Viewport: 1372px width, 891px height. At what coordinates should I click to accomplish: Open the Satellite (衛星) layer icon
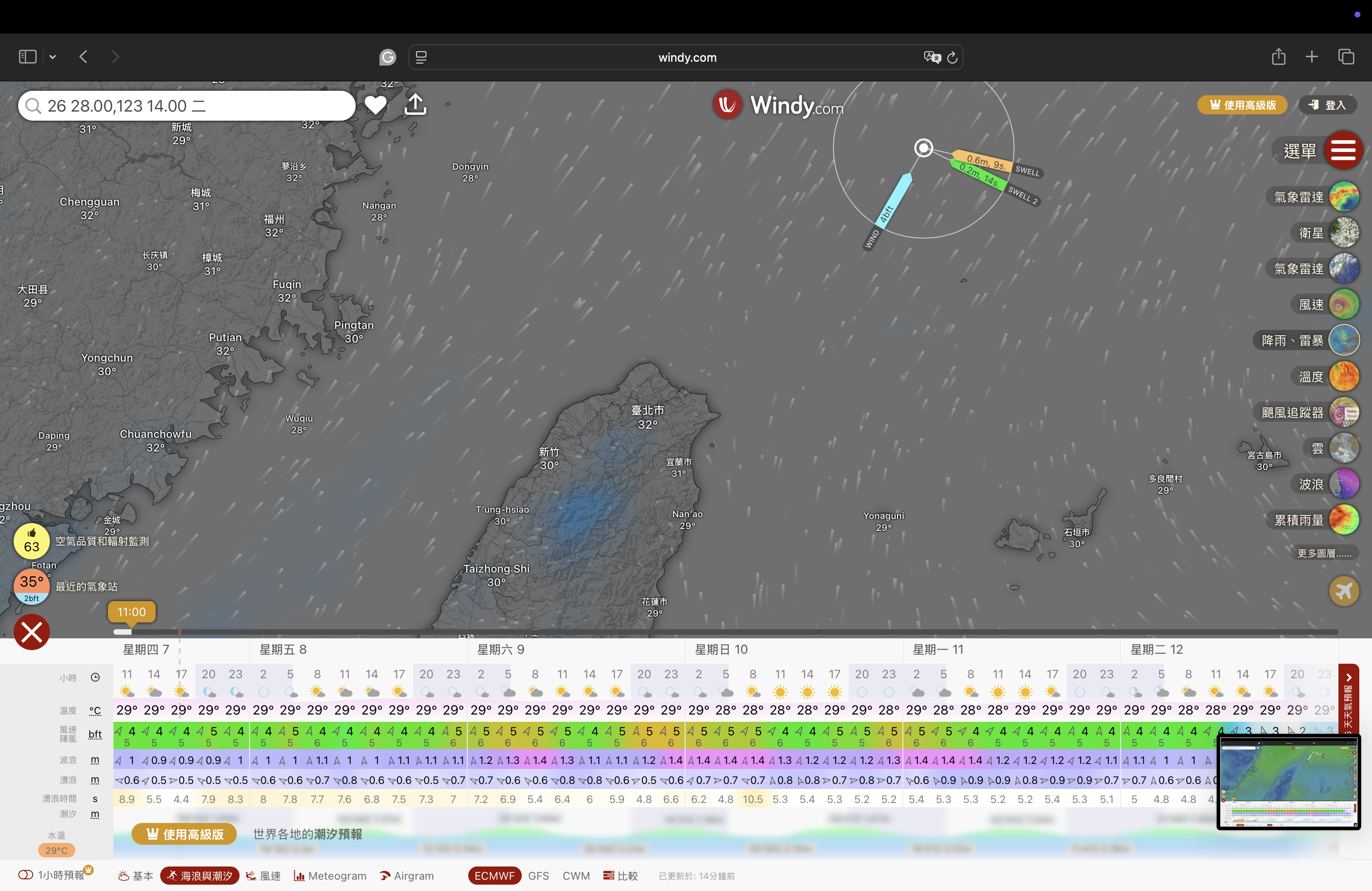(1344, 233)
